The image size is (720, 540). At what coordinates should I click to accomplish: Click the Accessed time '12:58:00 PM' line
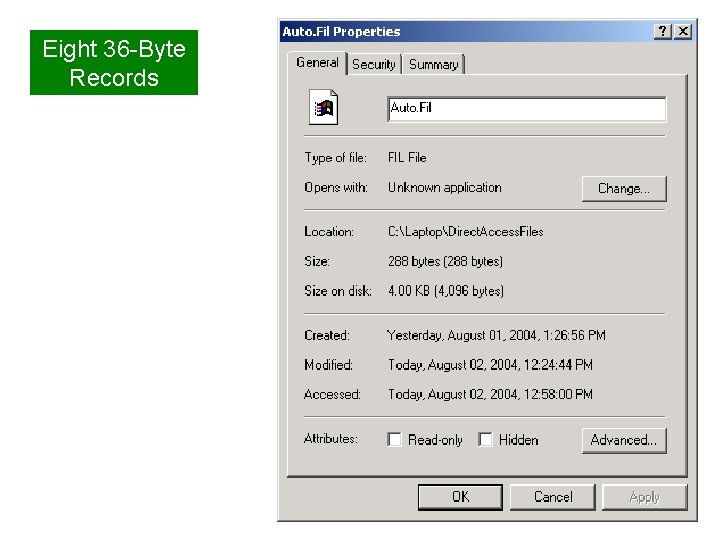(490, 394)
